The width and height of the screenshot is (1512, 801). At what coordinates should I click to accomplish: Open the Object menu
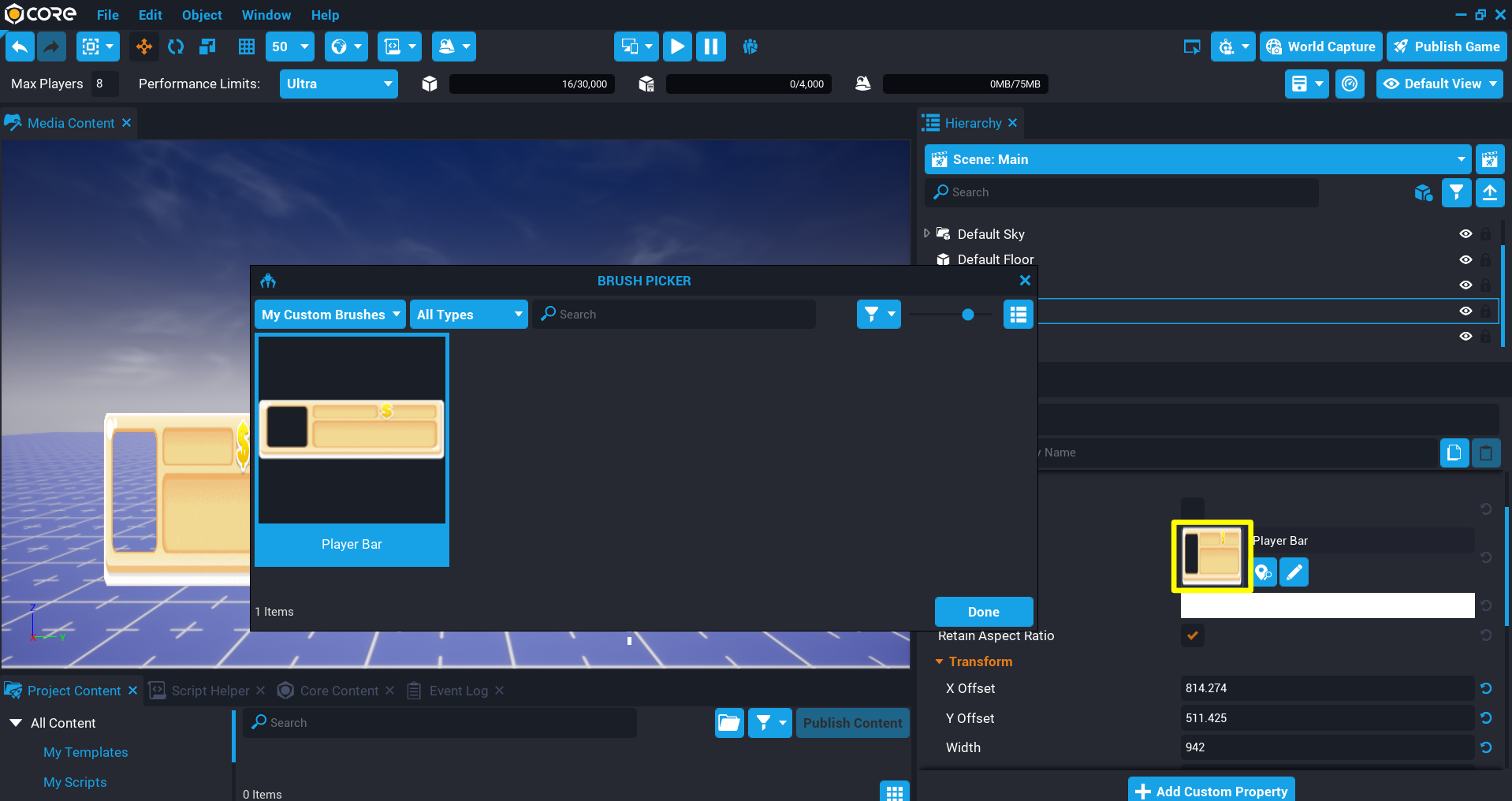(x=202, y=15)
